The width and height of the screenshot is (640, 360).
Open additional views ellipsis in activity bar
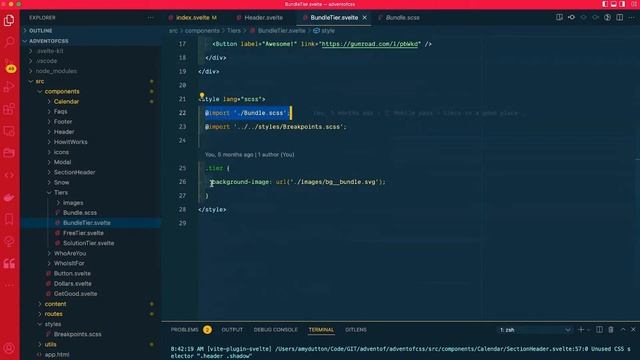point(9,284)
